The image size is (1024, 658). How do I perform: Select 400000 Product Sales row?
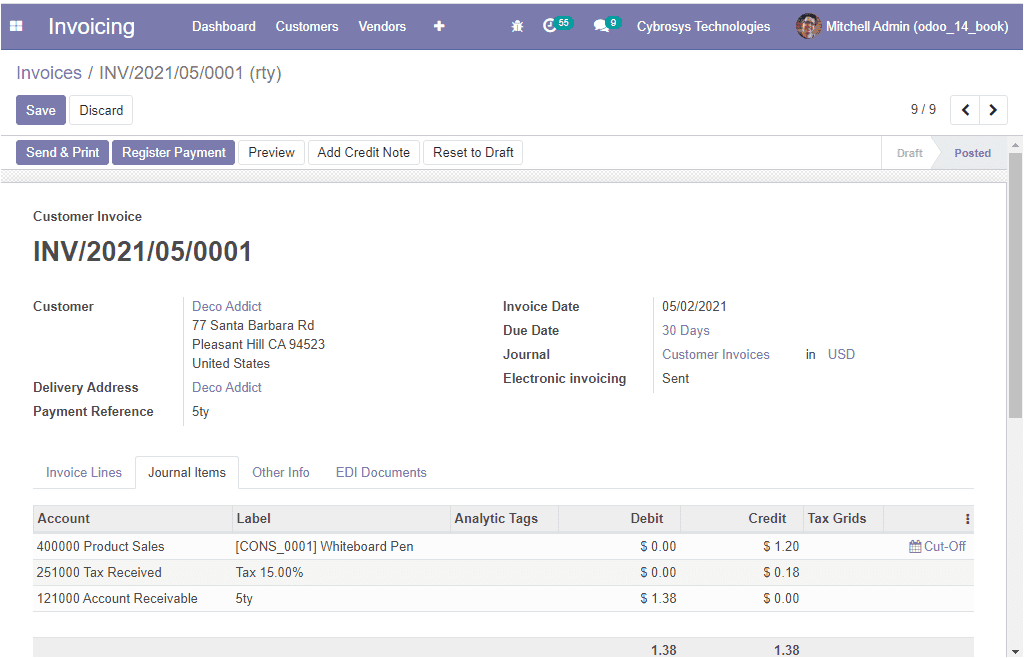(503, 546)
